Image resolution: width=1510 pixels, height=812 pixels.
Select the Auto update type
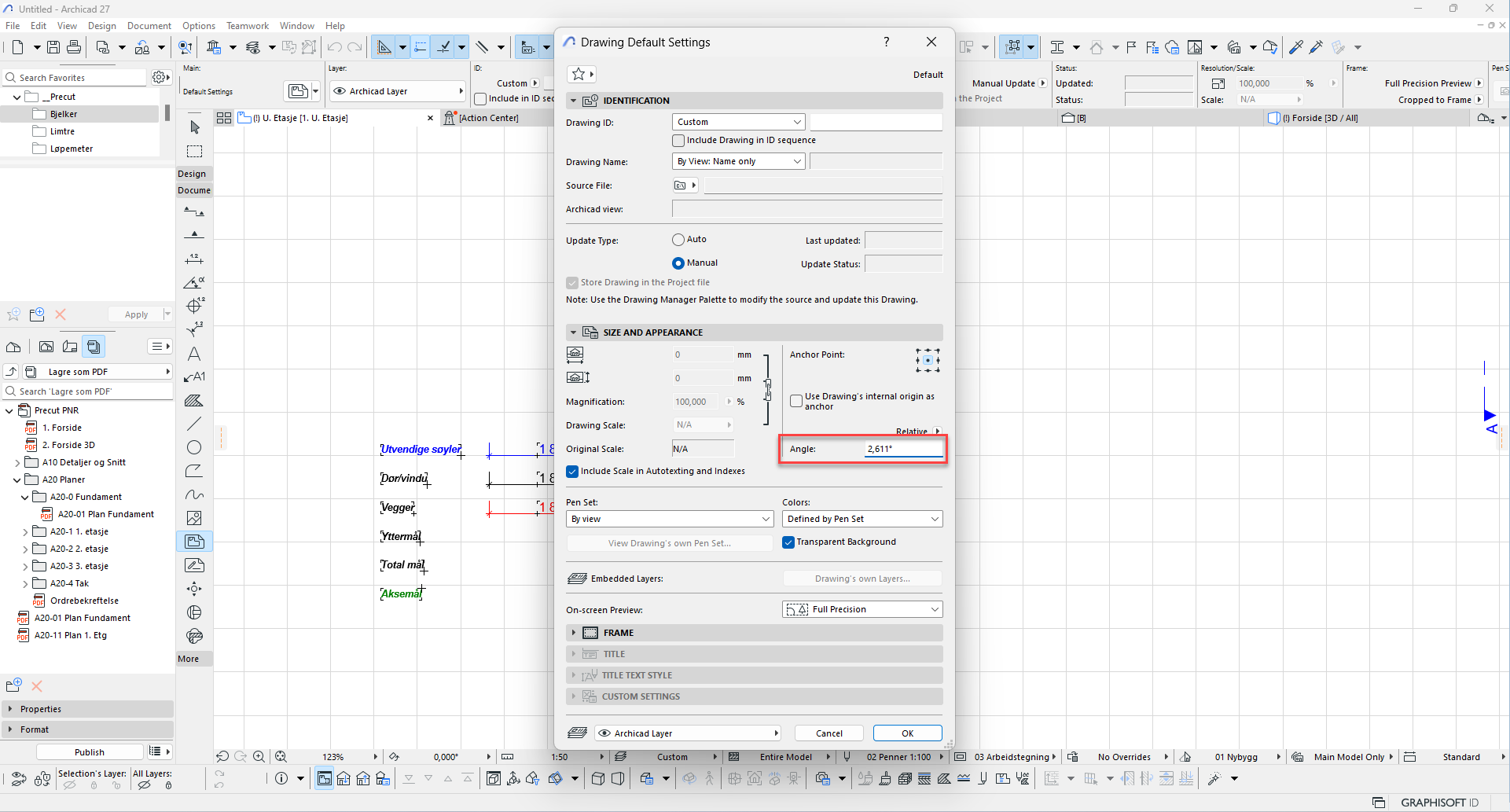(678, 240)
